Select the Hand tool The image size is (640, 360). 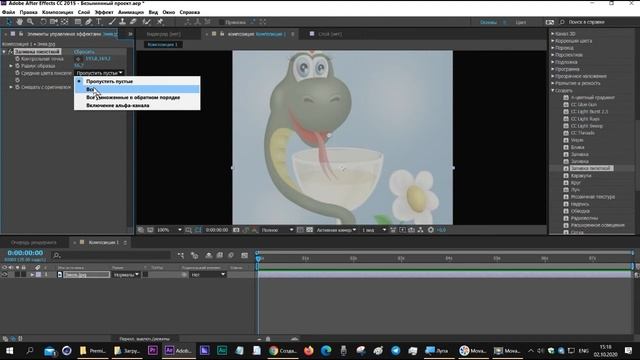(19, 22)
